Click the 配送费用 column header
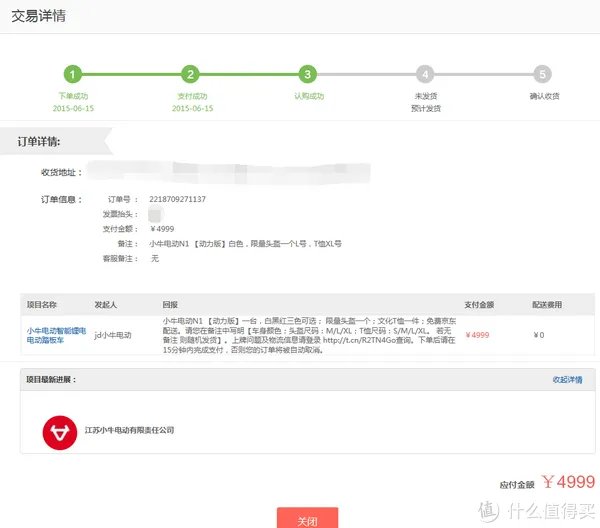The image size is (600, 528). pyautogui.click(x=547, y=305)
